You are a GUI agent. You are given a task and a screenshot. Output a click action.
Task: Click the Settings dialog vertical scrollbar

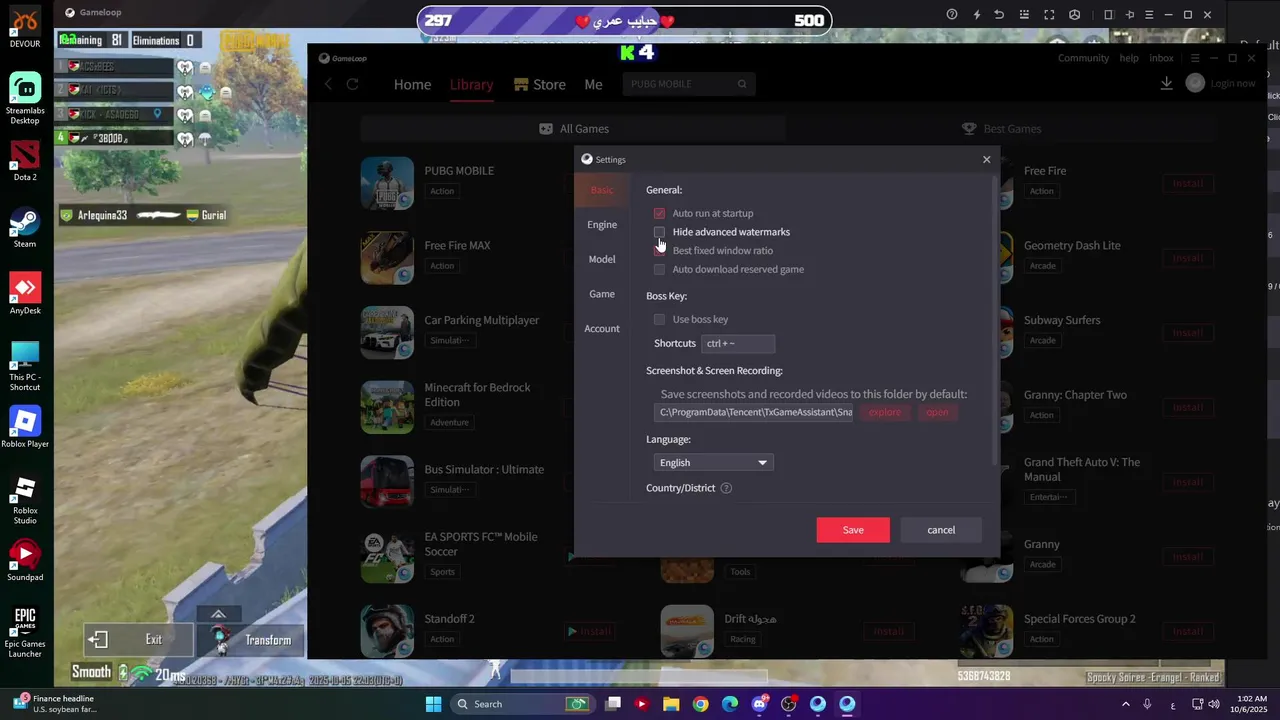[994, 320]
